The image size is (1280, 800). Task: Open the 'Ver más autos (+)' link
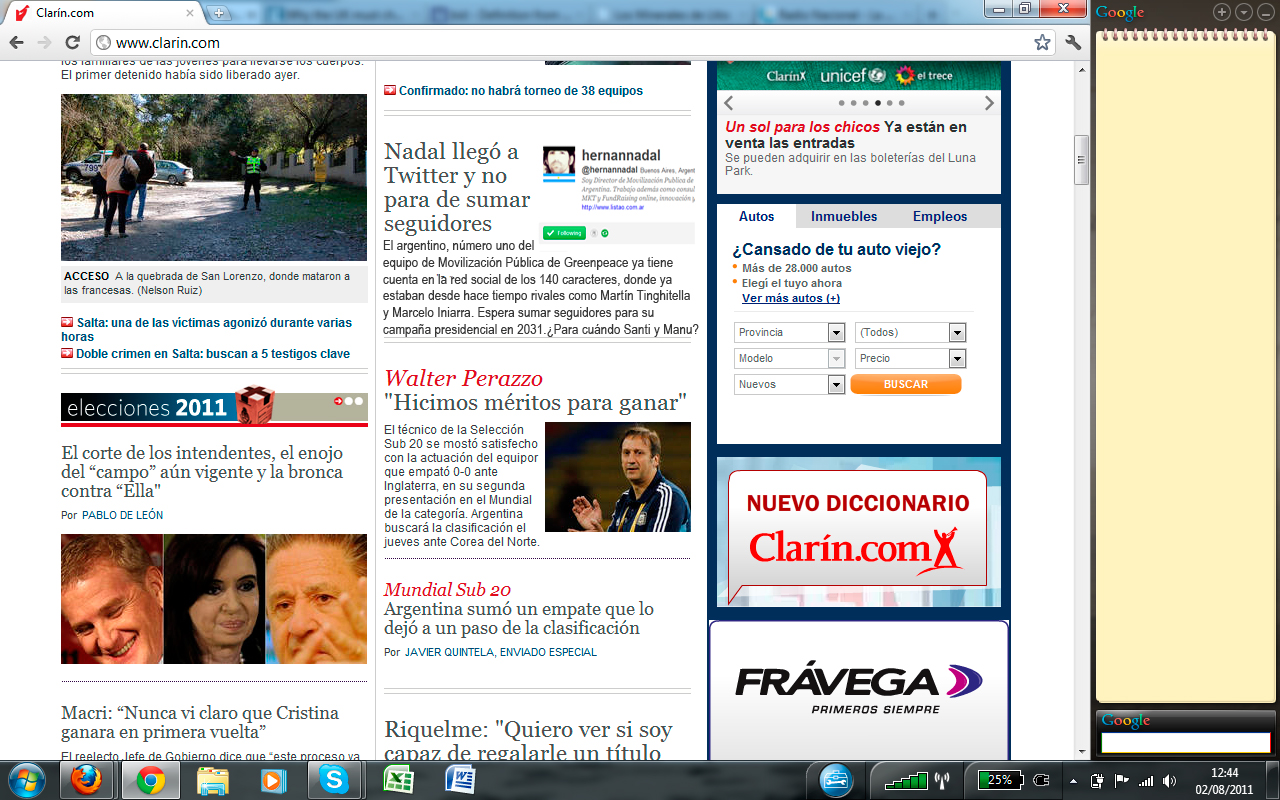coord(790,299)
